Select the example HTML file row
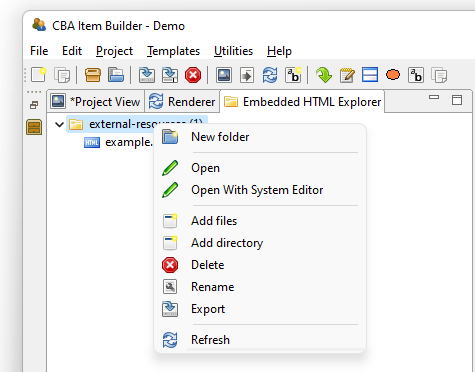This screenshot has width=475, height=372. 118,142
